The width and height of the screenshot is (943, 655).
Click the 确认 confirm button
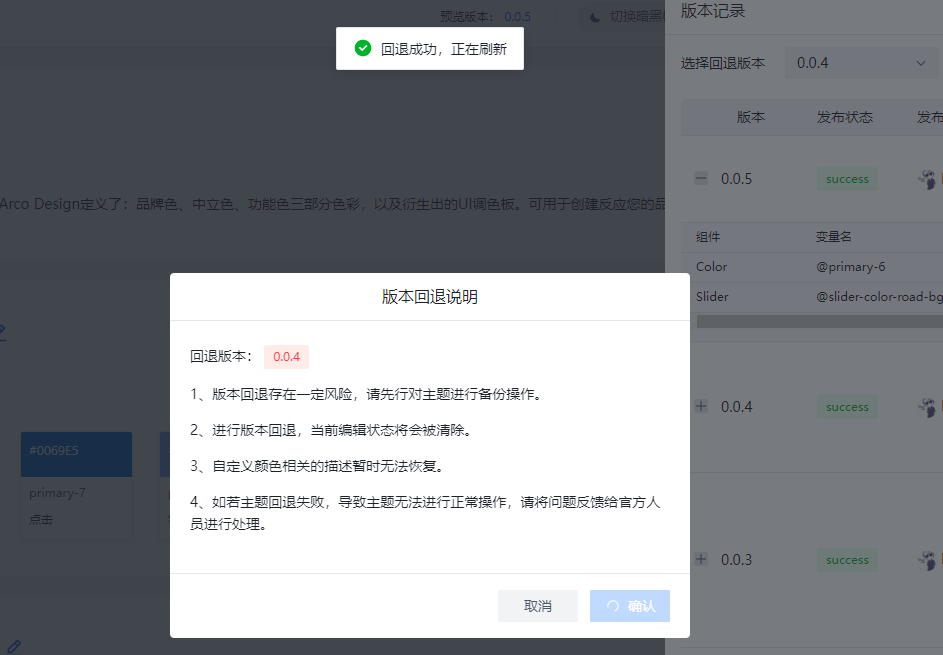tap(630, 606)
